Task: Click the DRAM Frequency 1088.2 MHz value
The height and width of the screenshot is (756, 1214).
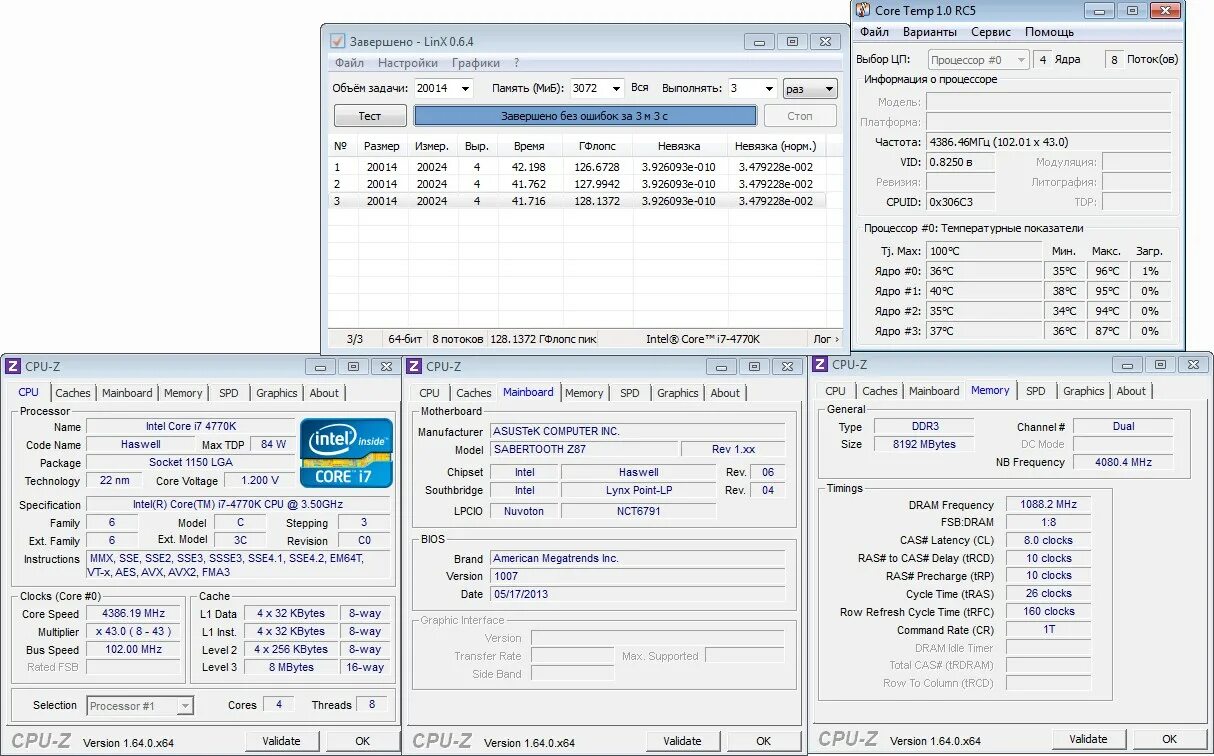Action: 1048,505
